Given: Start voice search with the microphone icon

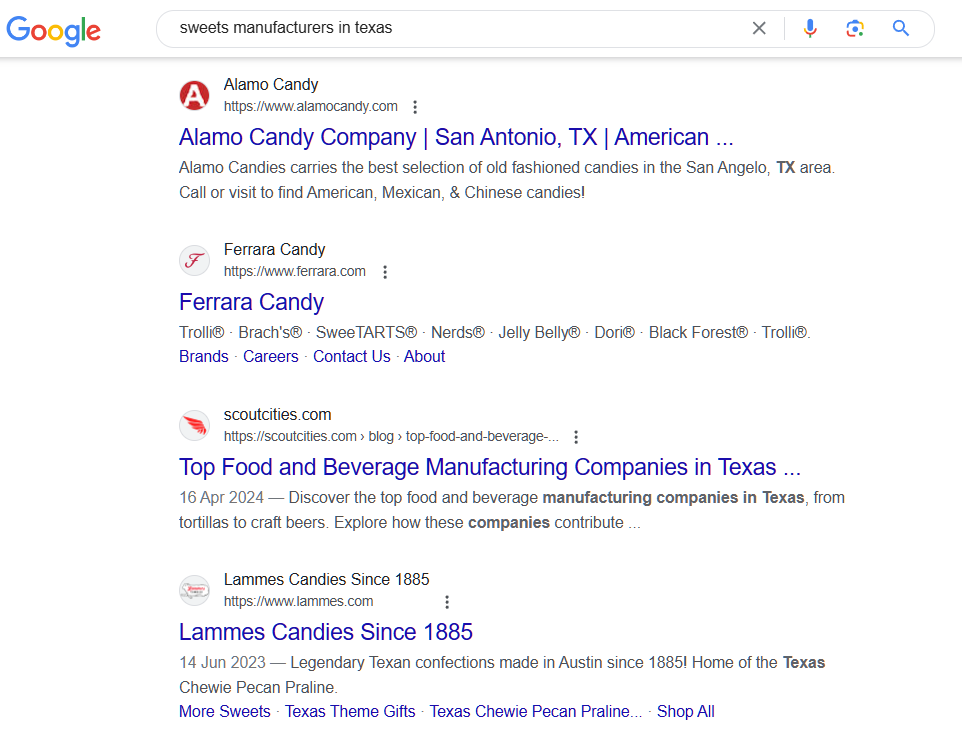Looking at the screenshot, I should click(x=810, y=28).
